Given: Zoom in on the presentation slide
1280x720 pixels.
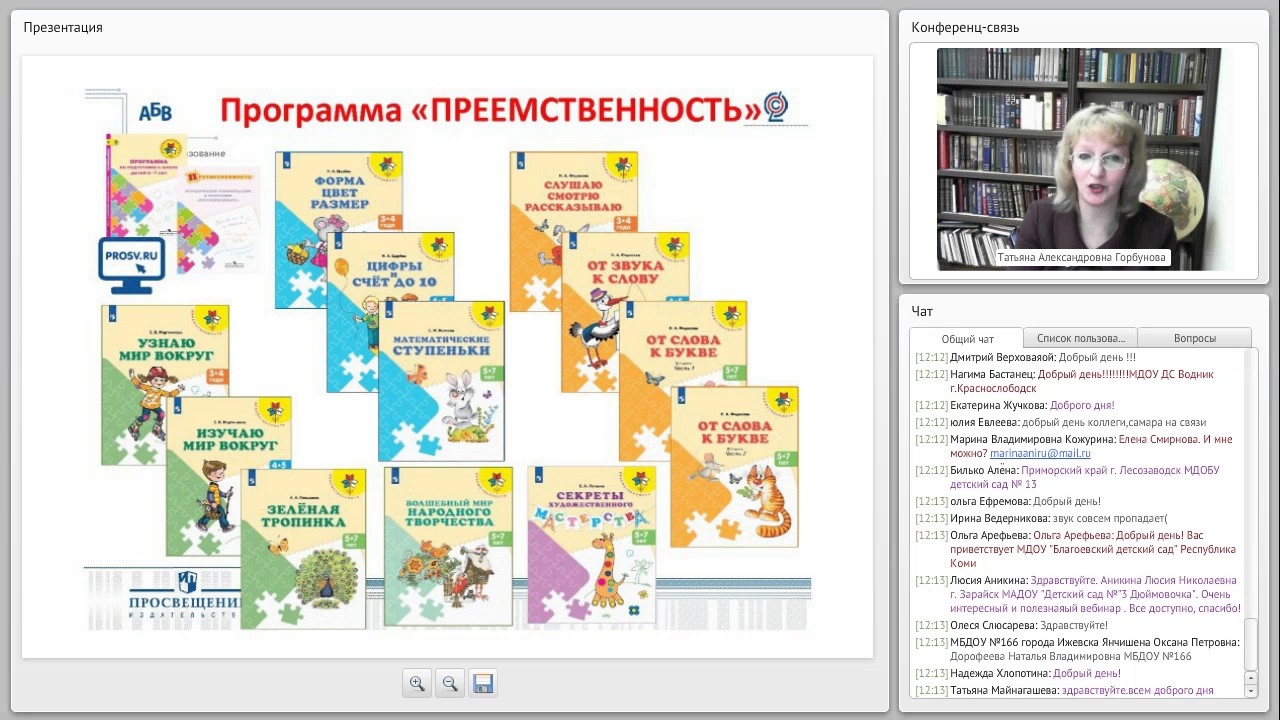Looking at the screenshot, I should pos(417,683).
